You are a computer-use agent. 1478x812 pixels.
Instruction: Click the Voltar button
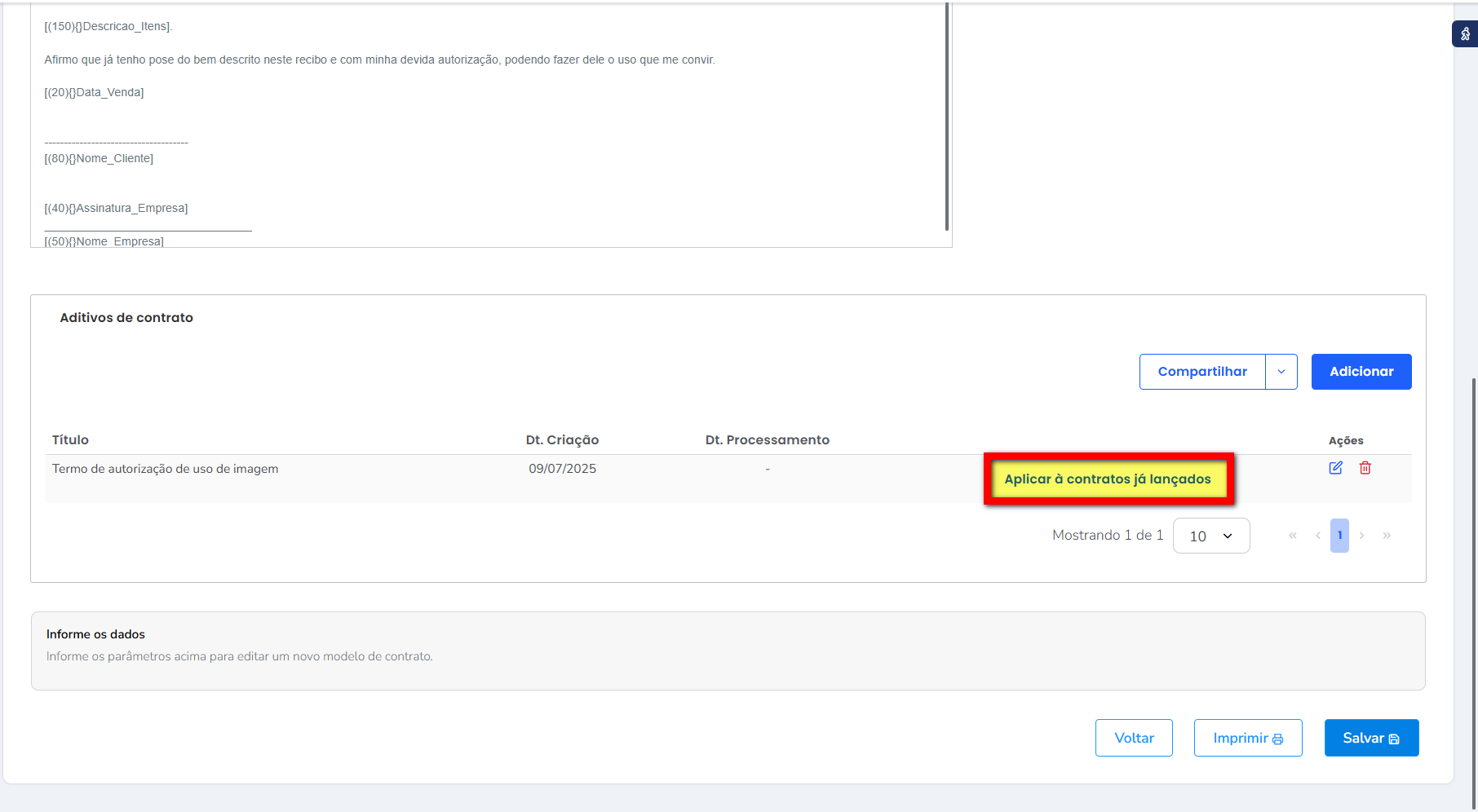click(1134, 738)
